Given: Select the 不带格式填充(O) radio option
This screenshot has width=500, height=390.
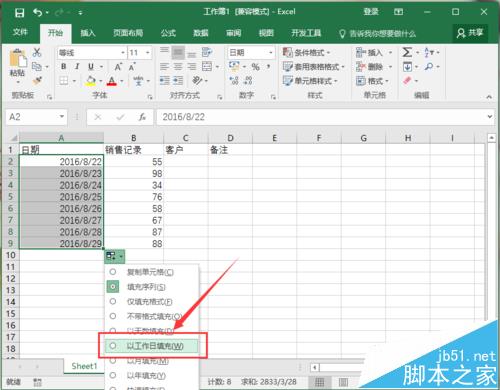Looking at the screenshot, I should click(113, 316).
